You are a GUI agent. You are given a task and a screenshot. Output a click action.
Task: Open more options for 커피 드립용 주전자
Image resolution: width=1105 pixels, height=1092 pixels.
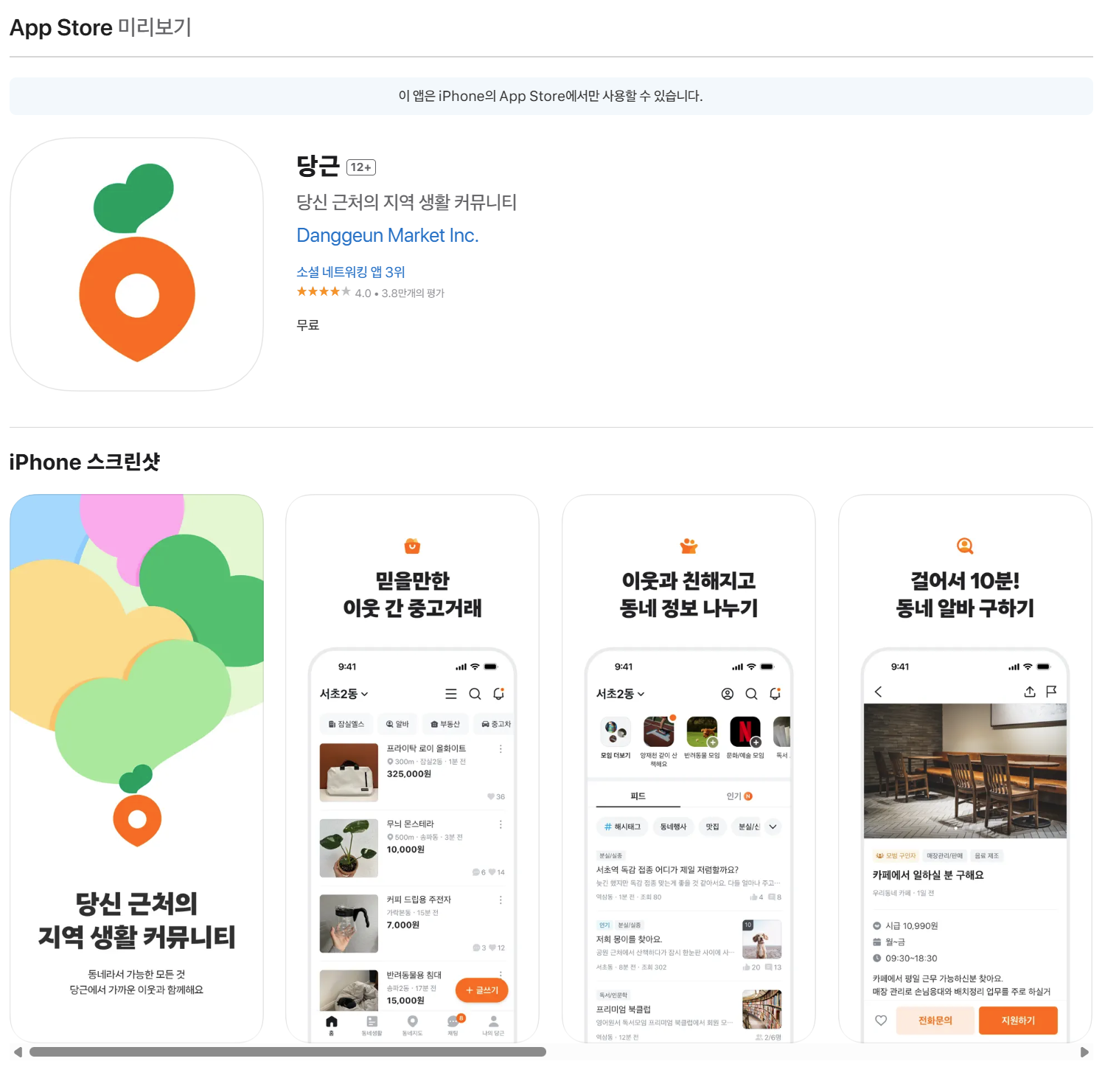click(x=501, y=900)
